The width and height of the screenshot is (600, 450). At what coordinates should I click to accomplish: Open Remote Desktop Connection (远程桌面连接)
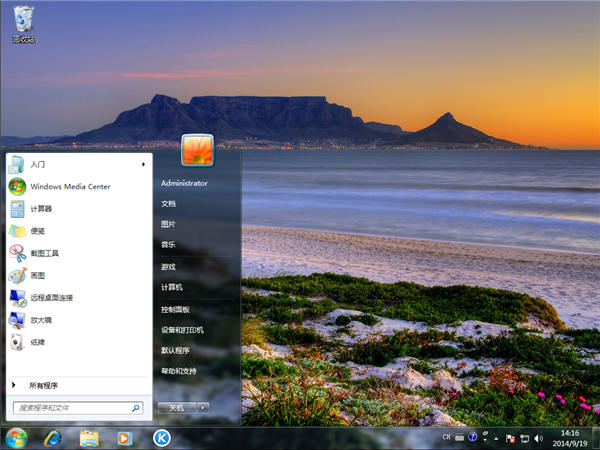click(x=51, y=297)
